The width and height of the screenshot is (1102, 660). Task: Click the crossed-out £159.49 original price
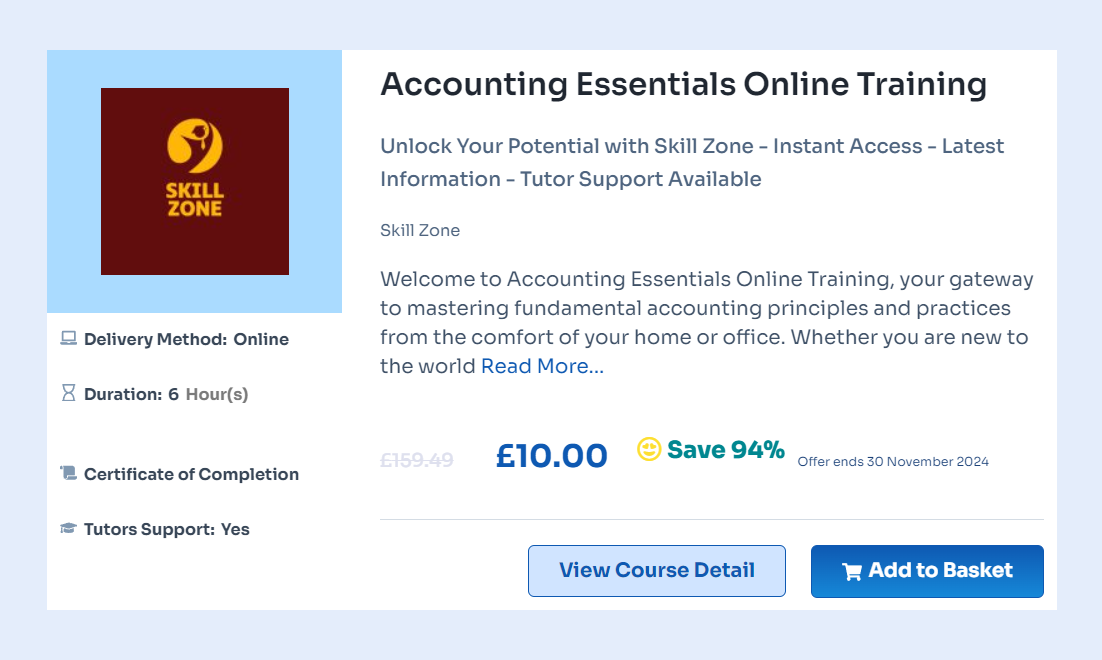tap(417, 460)
